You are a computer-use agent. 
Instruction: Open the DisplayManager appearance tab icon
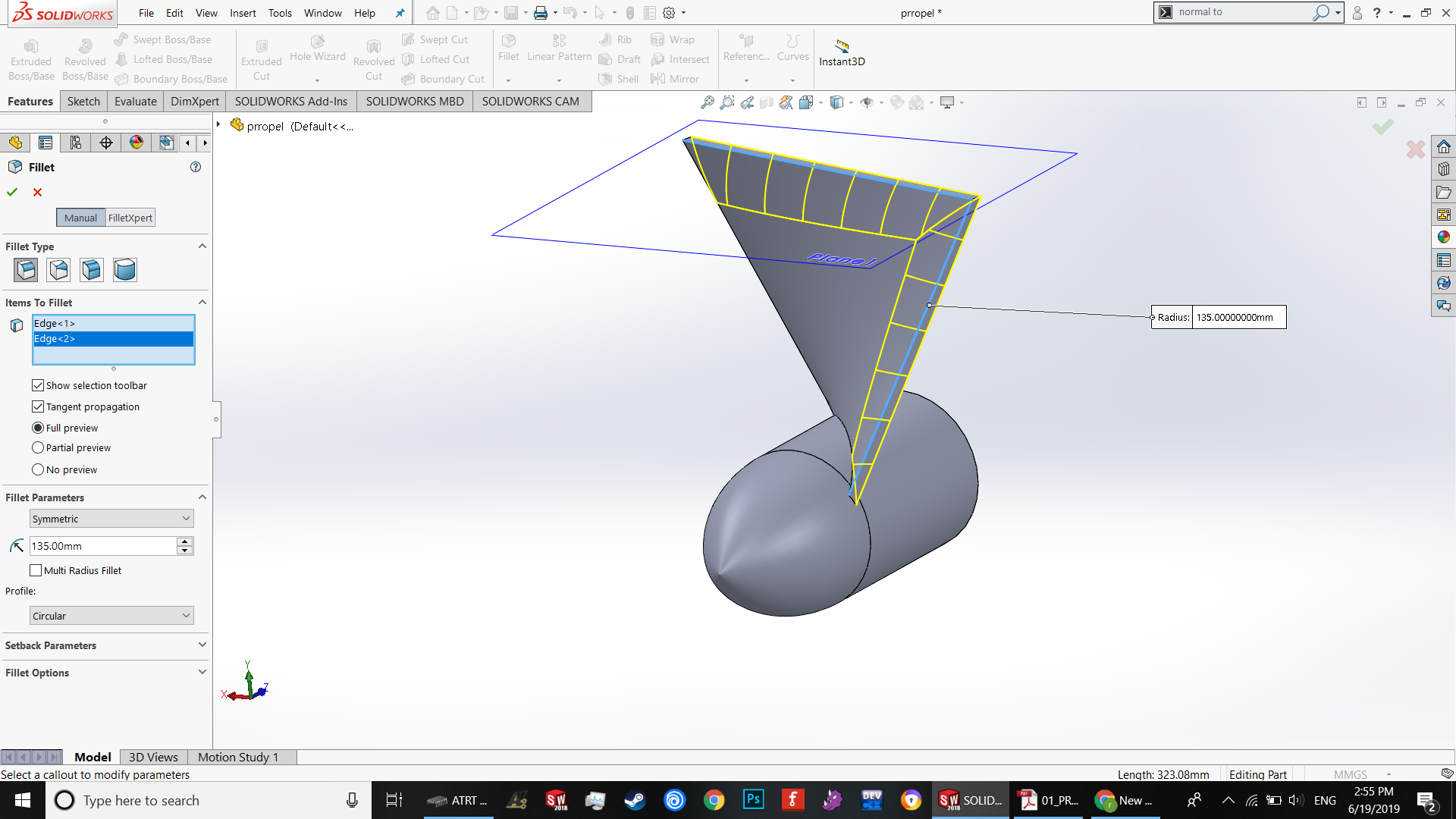(x=136, y=143)
